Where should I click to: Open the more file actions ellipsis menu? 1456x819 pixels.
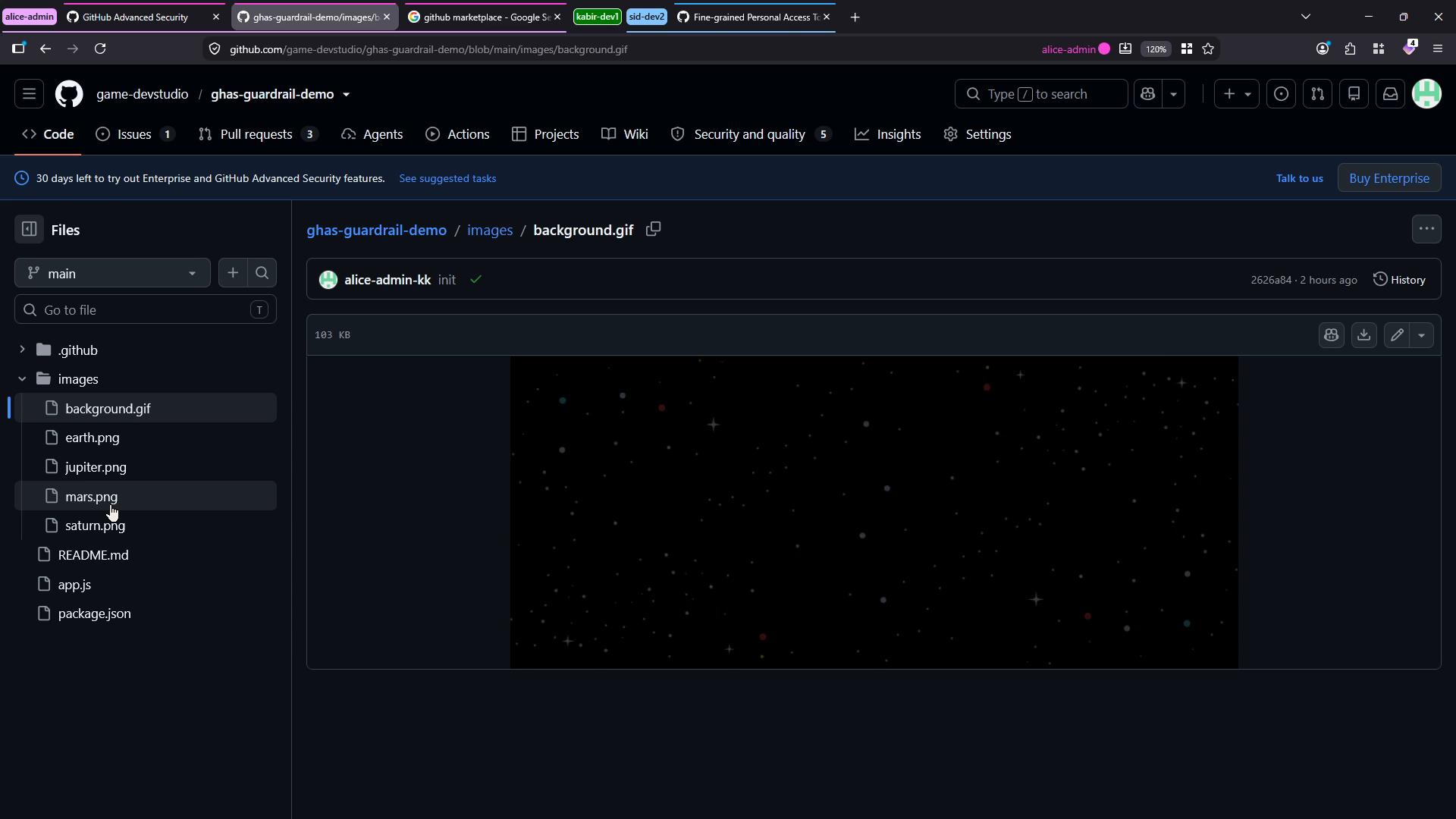(1426, 229)
